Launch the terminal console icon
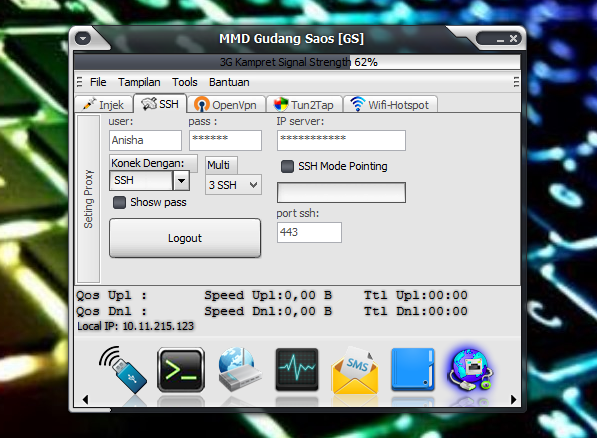The width and height of the screenshot is (597, 438). 181,370
